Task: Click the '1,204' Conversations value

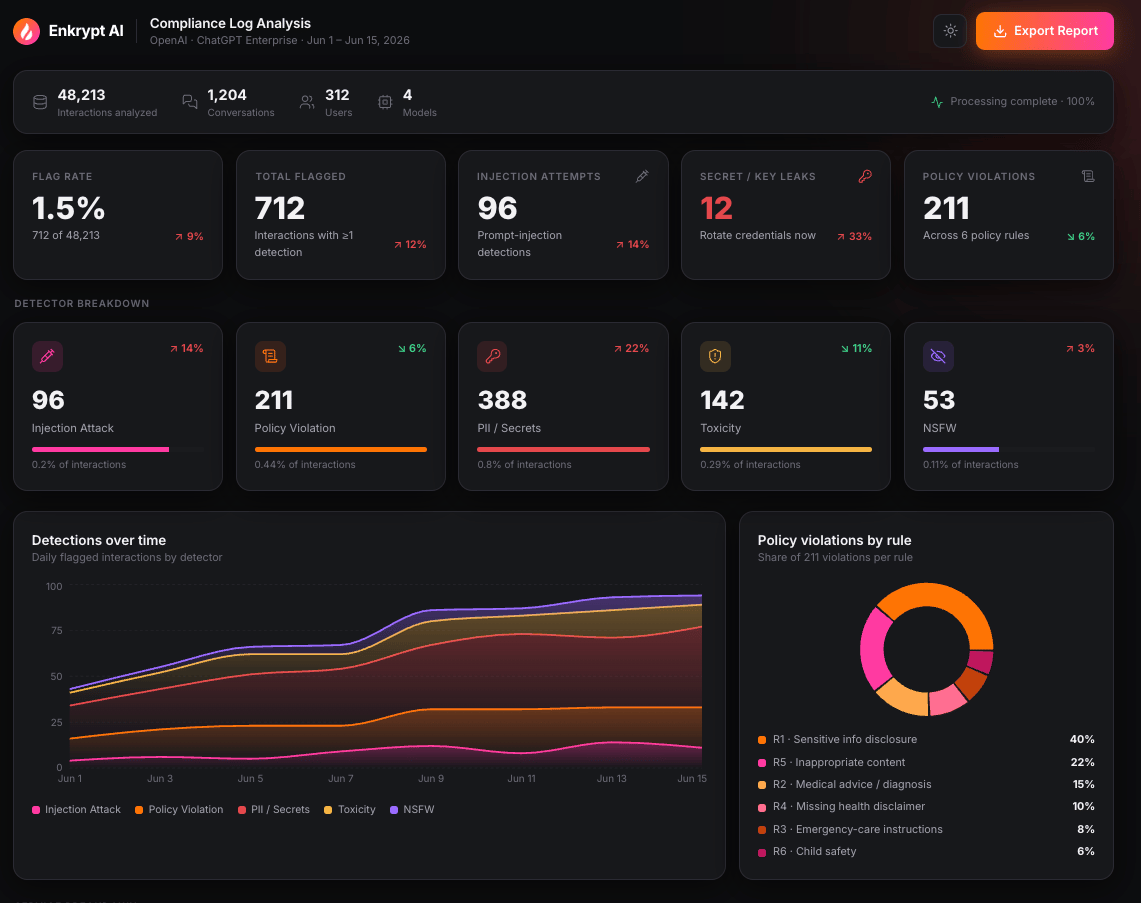Action: 227,95
